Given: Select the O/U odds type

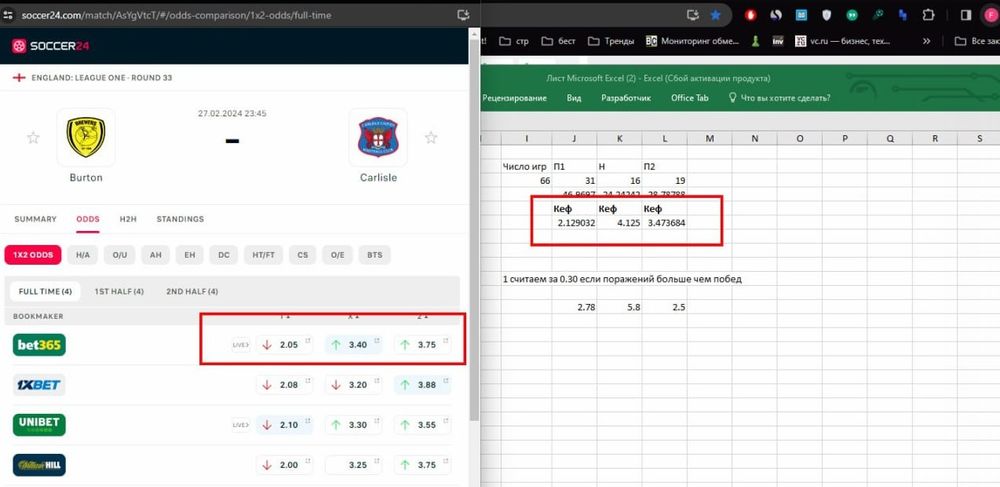Looking at the screenshot, I should tap(120, 255).
